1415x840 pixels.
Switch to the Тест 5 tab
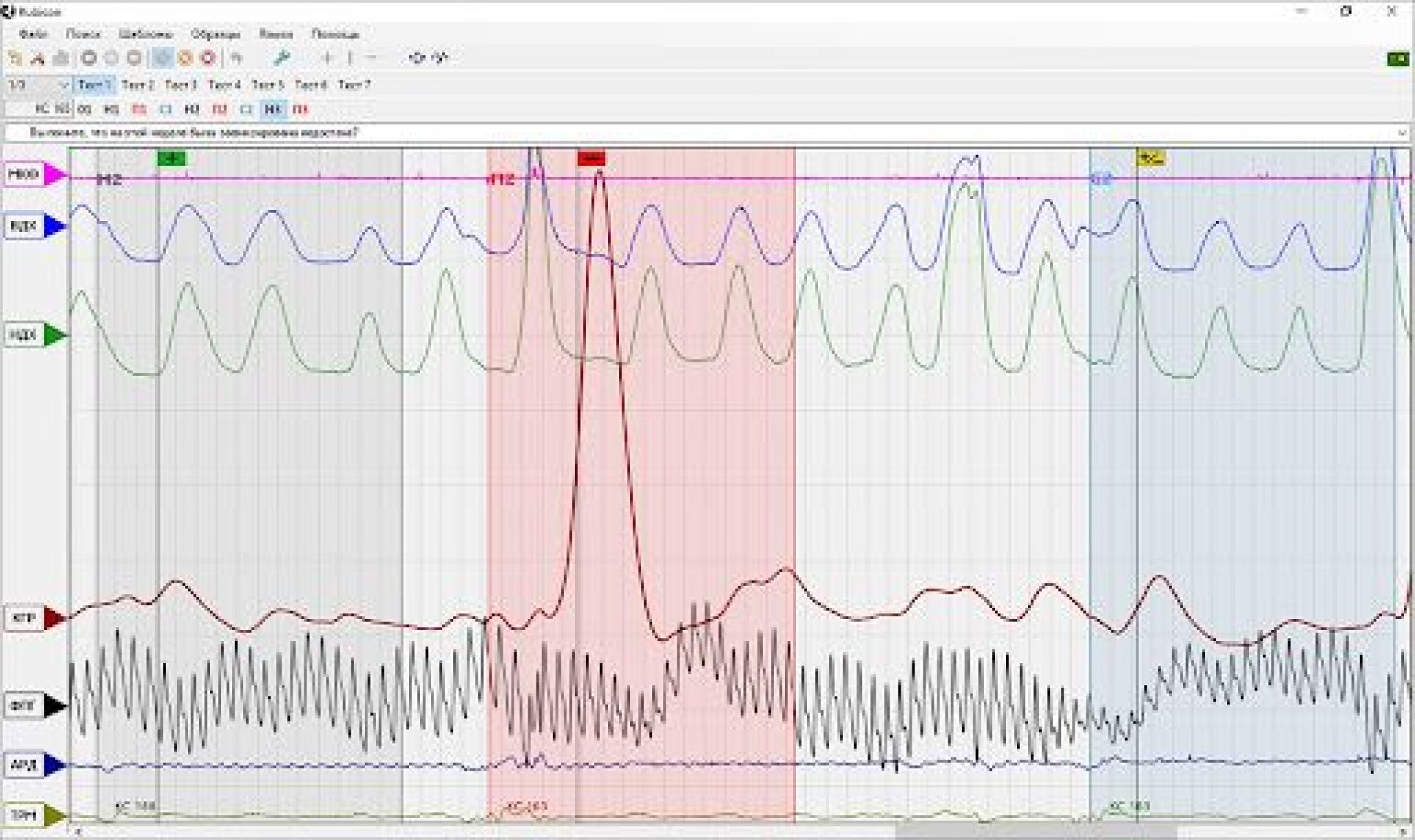click(x=267, y=85)
